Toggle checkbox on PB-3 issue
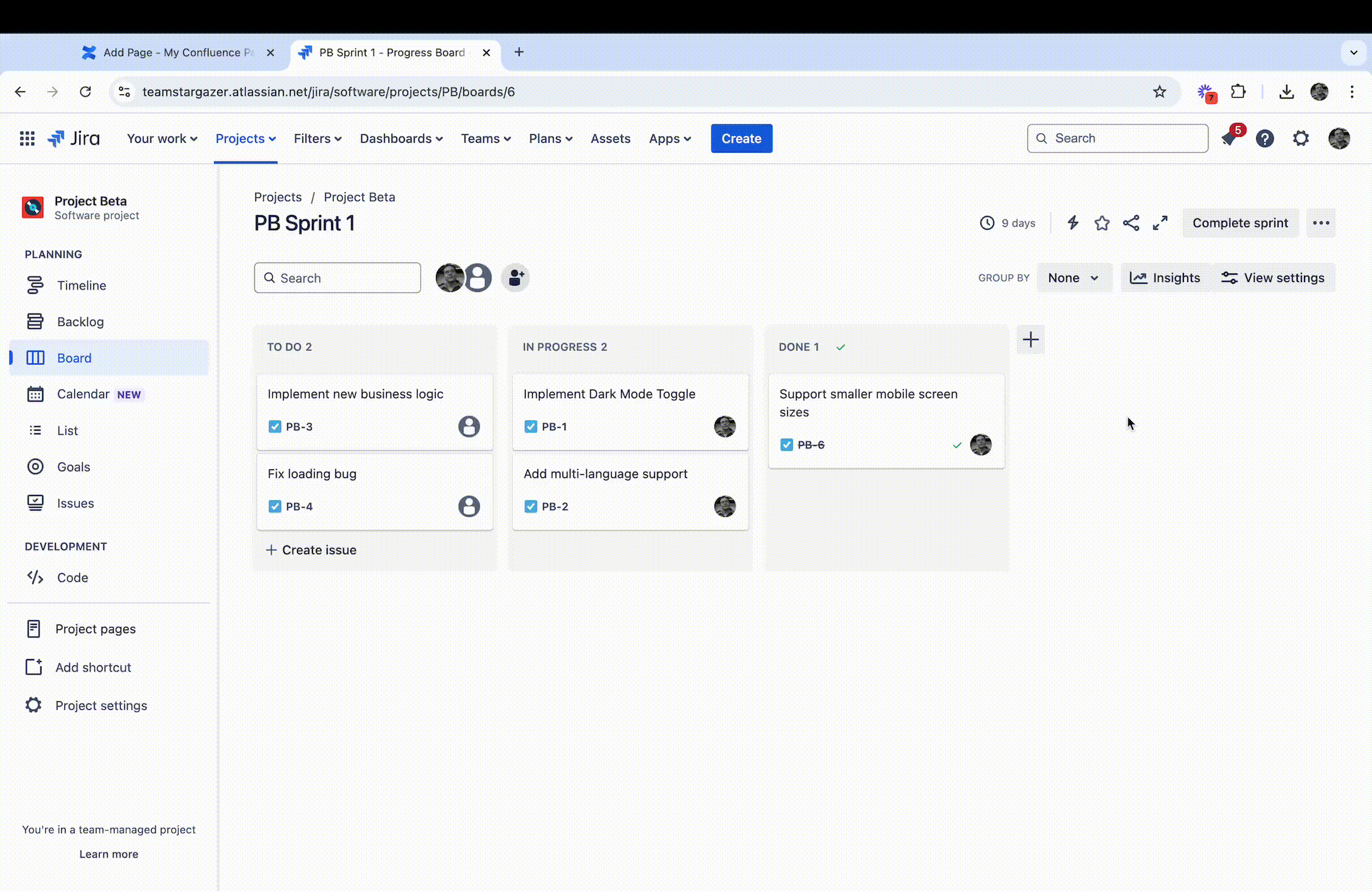This screenshot has height=891, width=1372. tap(275, 426)
